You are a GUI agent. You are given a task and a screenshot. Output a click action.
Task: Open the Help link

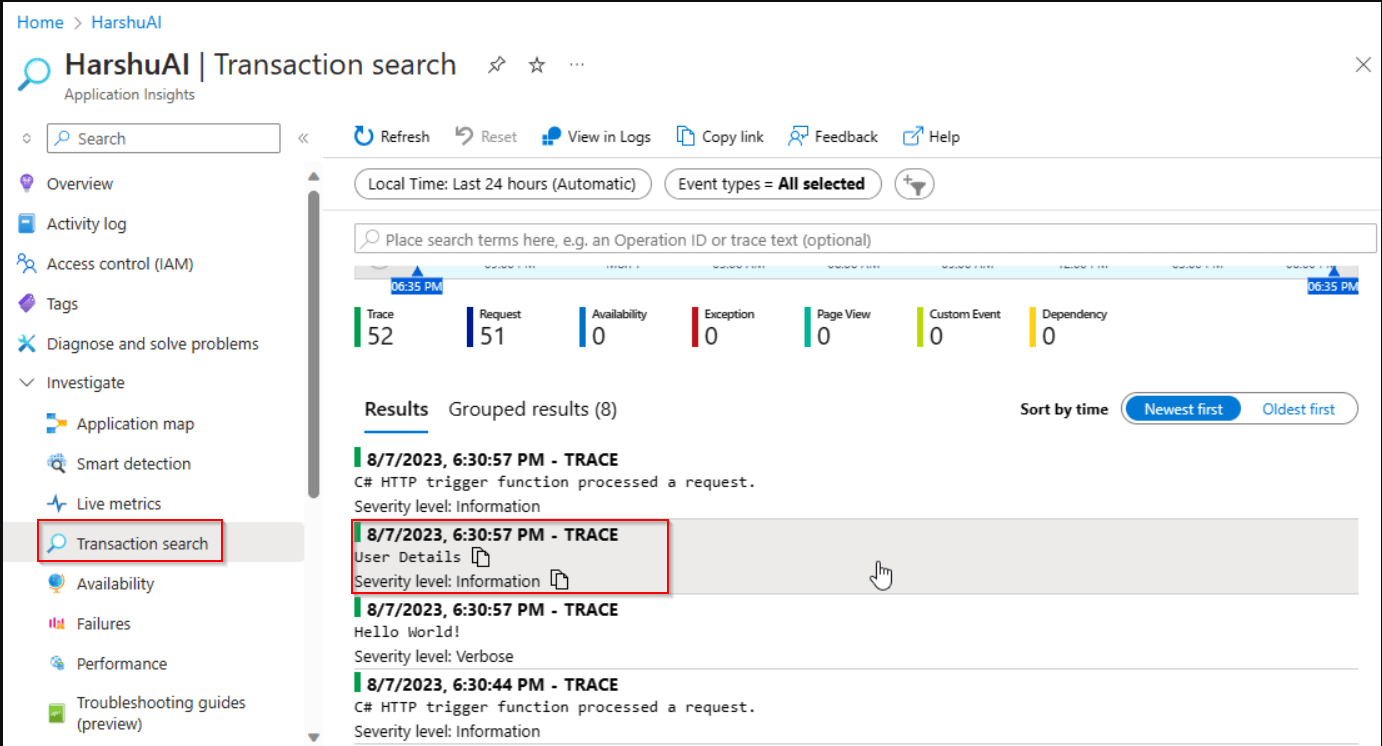click(x=931, y=137)
